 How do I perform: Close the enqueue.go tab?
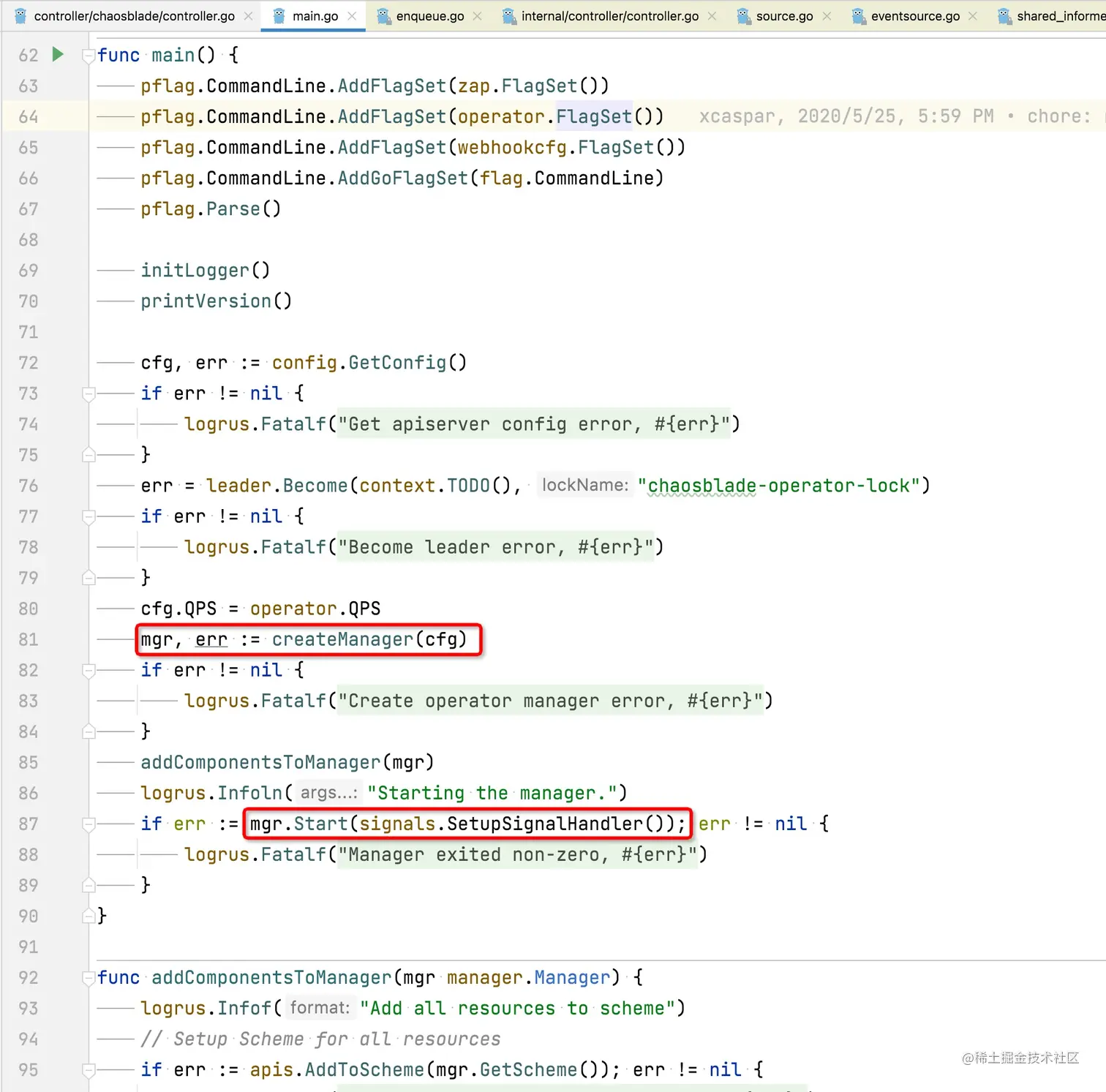coord(477,16)
